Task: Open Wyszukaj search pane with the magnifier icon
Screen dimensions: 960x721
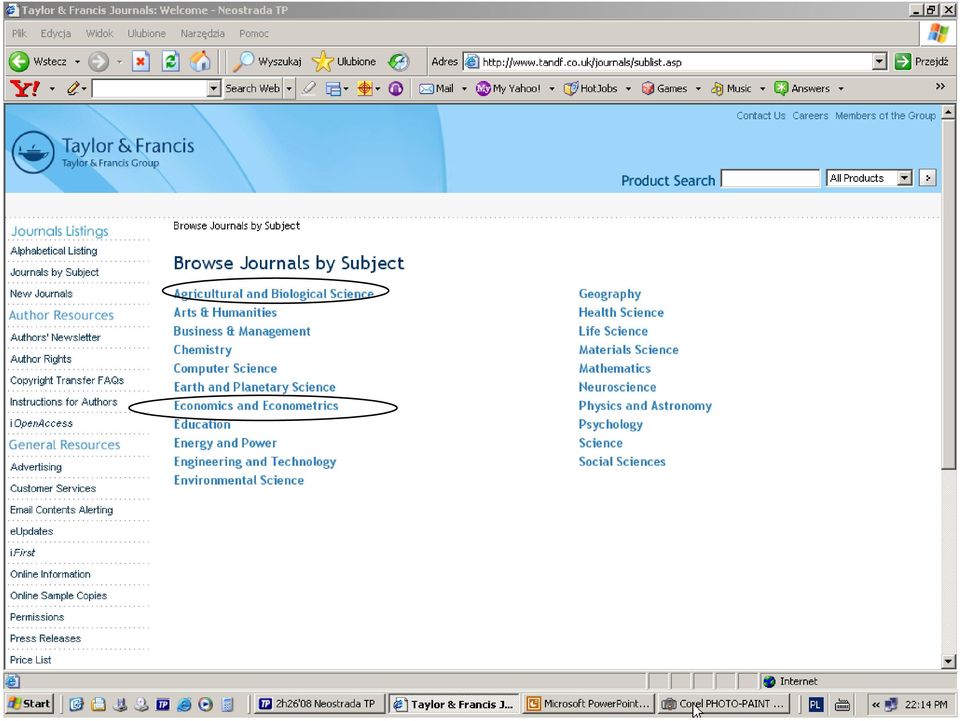Action: click(243, 61)
